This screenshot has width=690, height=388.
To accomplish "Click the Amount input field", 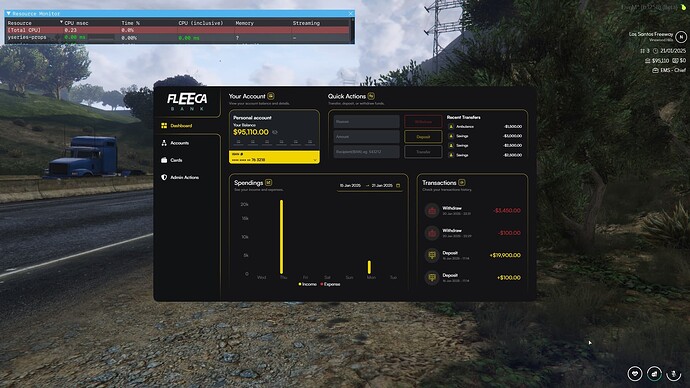I will [367, 137].
